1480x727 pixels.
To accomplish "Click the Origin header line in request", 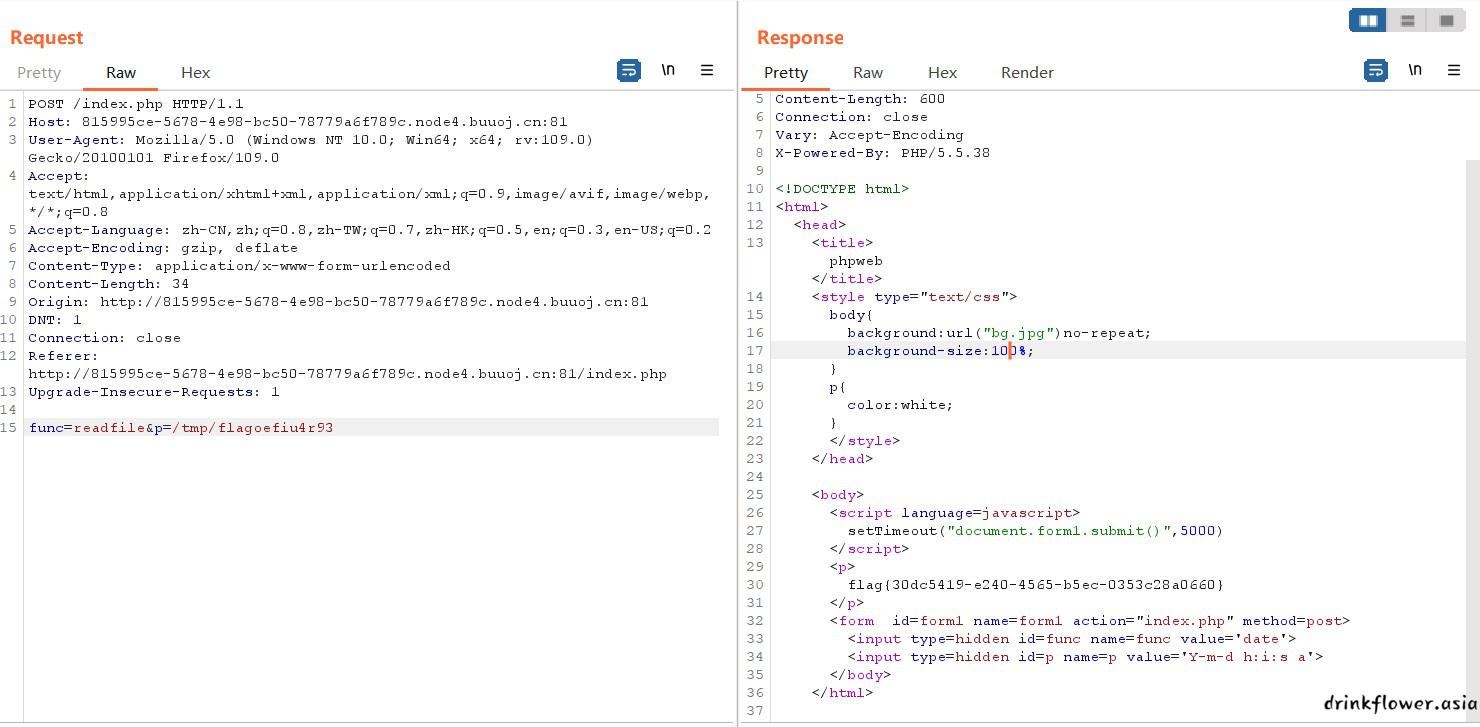I will (x=338, y=302).
